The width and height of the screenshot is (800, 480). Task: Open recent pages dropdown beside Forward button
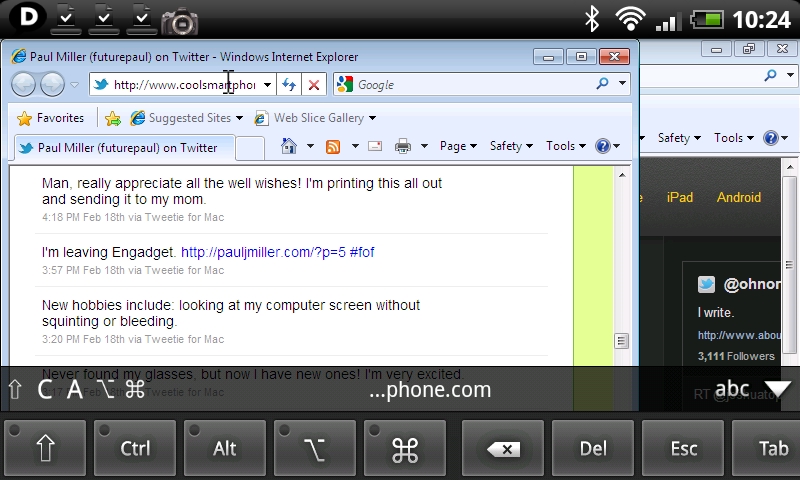74,85
